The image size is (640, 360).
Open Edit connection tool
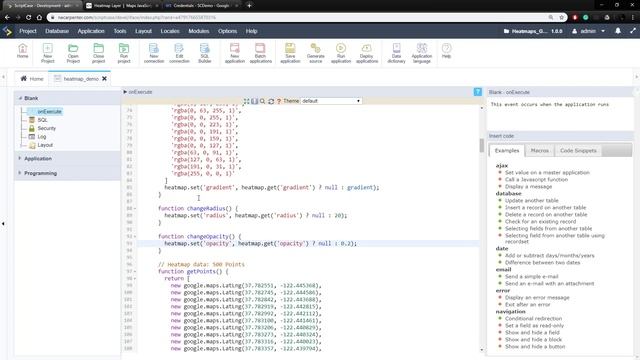click(x=179, y=53)
